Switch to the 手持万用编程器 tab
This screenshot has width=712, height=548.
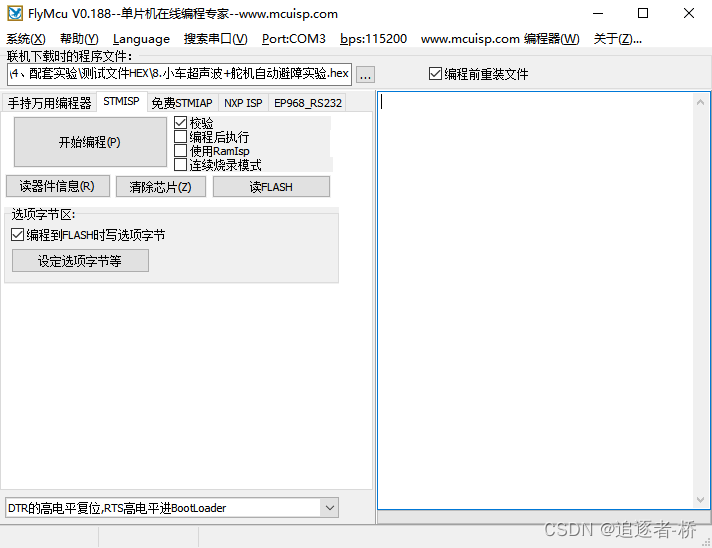(x=49, y=103)
